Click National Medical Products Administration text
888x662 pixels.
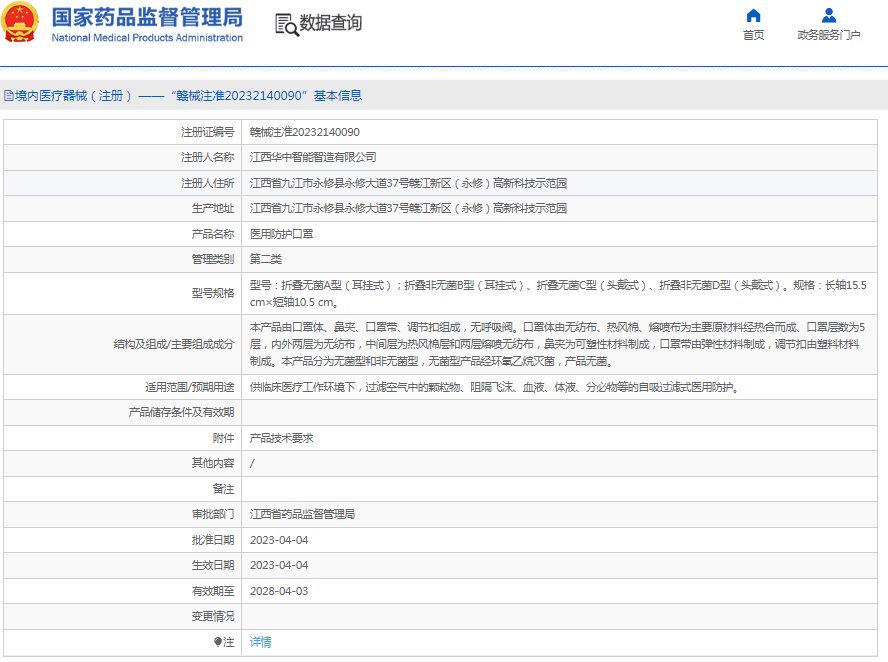(x=147, y=38)
